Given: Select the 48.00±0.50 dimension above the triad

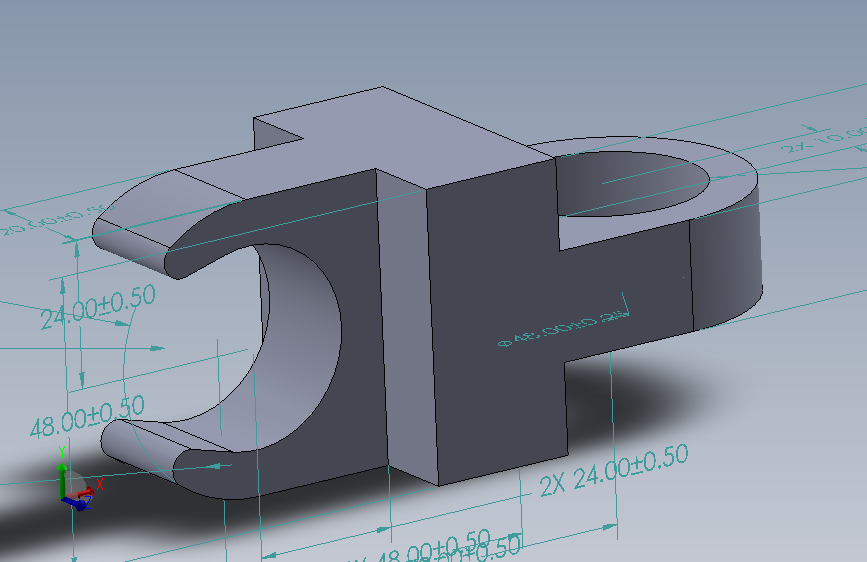Looking at the screenshot, I should pyautogui.click(x=87, y=416).
